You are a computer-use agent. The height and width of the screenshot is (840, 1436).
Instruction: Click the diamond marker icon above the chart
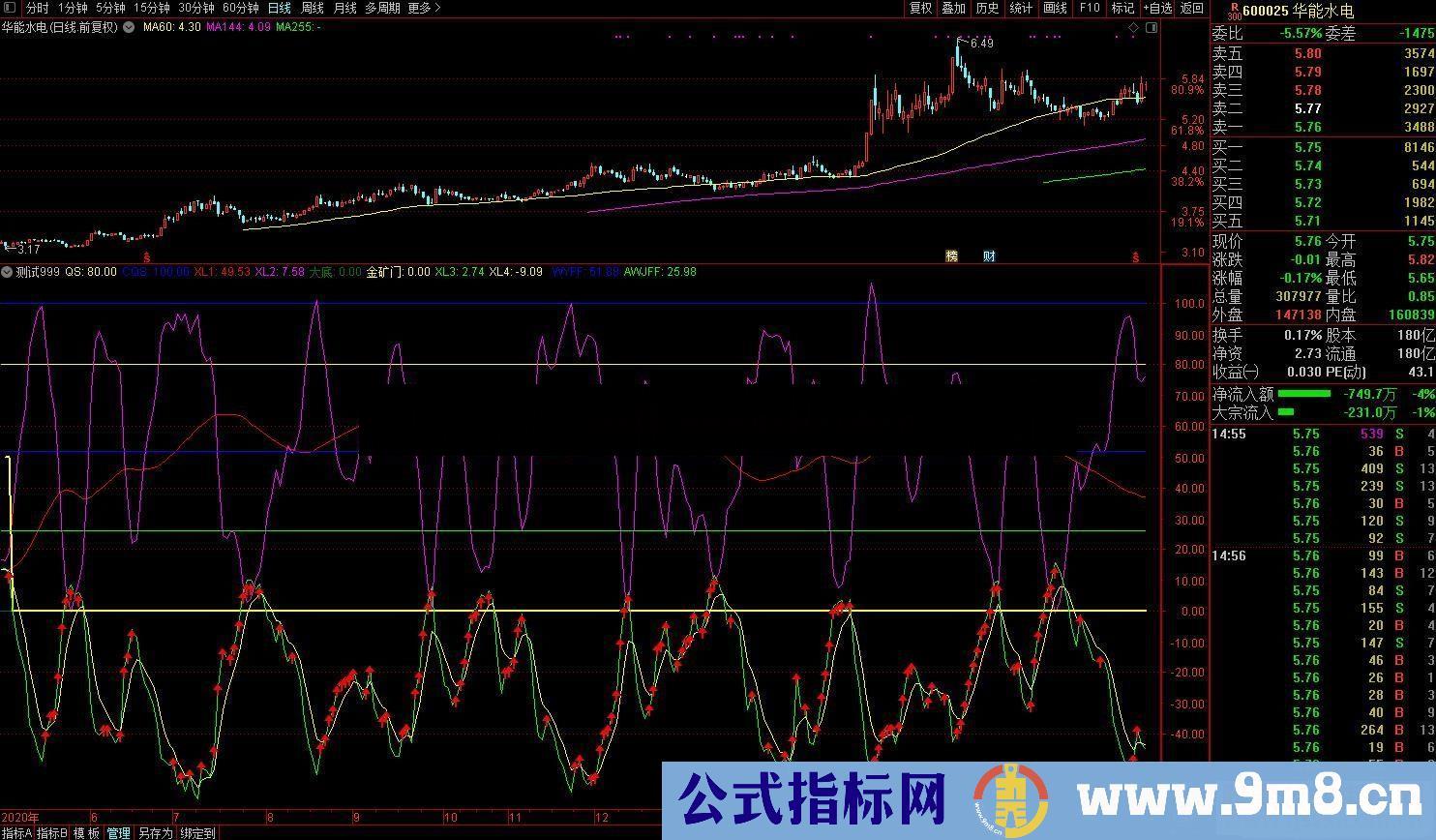tap(1132, 29)
